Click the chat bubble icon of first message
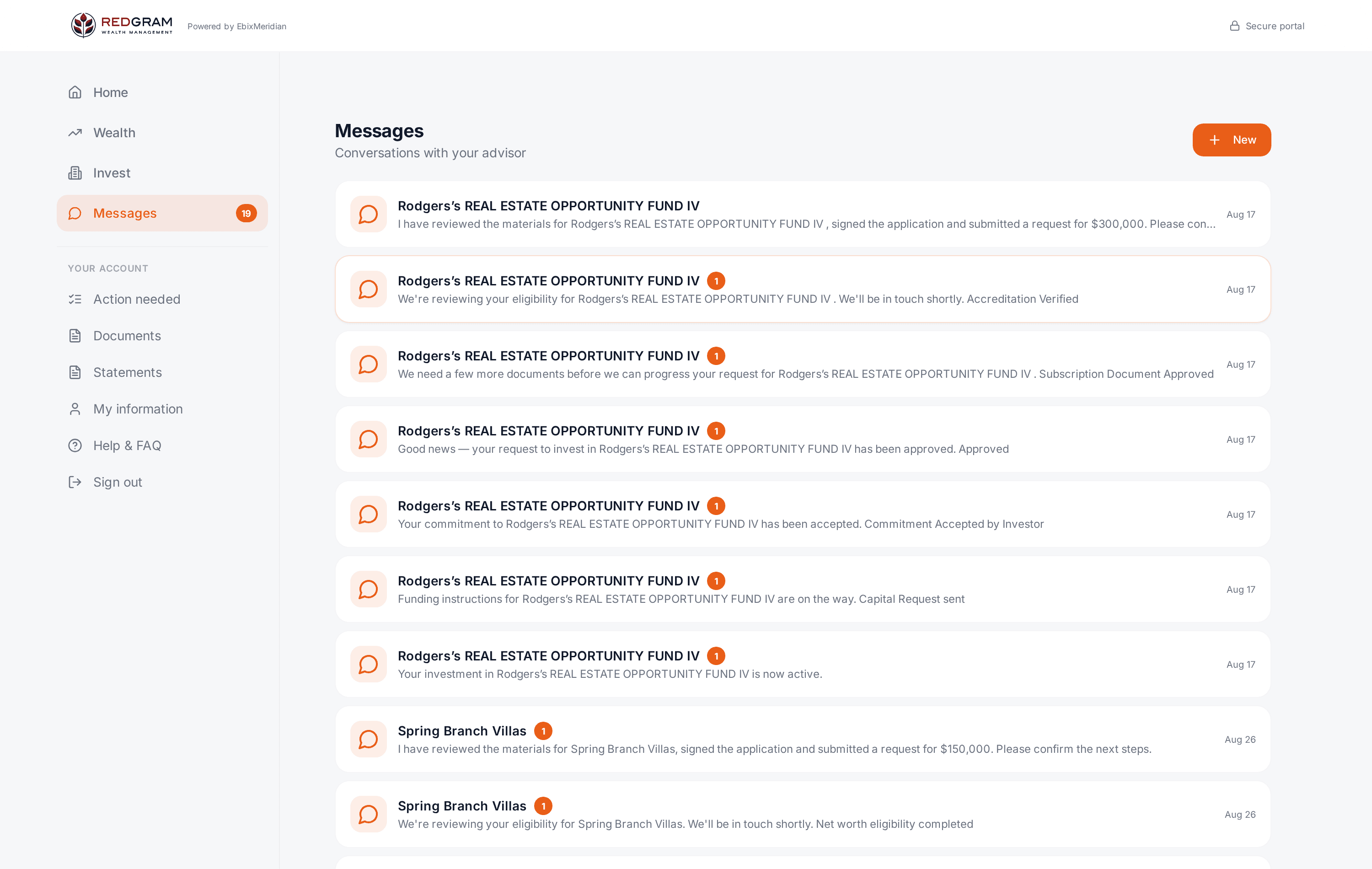1372x869 pixels. click(x=368, y=214)
